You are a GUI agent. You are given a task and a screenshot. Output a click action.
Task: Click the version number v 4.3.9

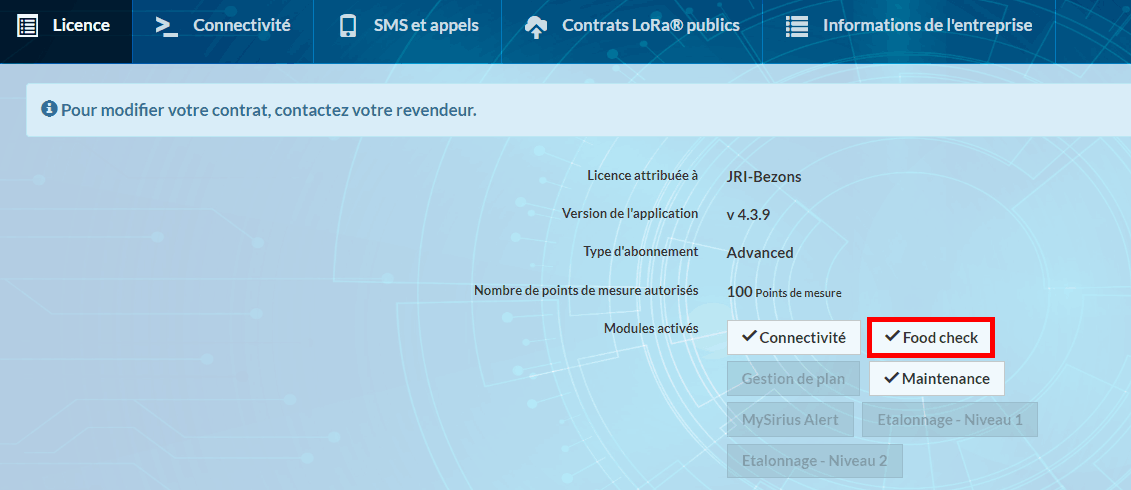coord(748,214)
